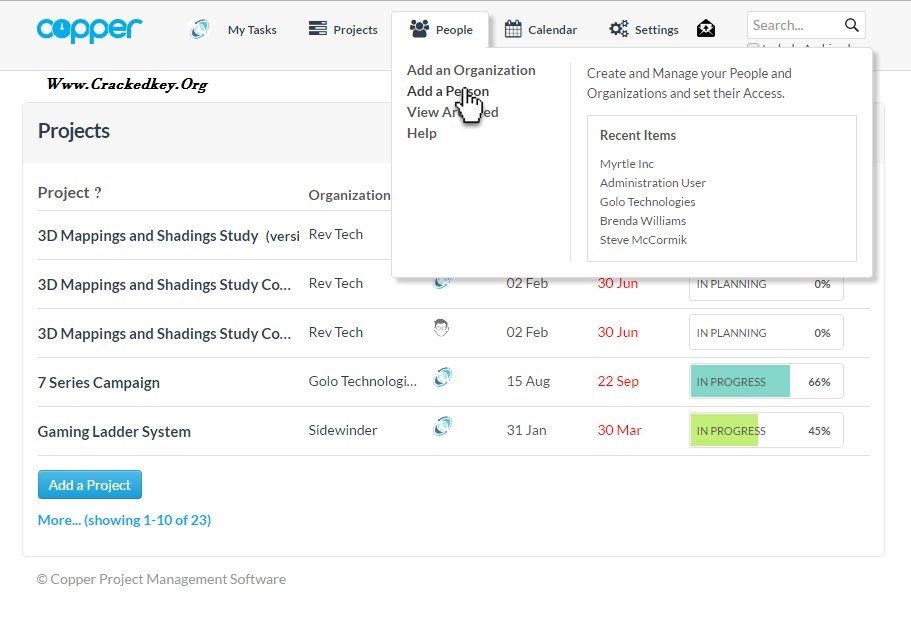This screenshot has width=911, height=625.
Task: Open the Gaming Ladder System project
Action: pos(114,432)
